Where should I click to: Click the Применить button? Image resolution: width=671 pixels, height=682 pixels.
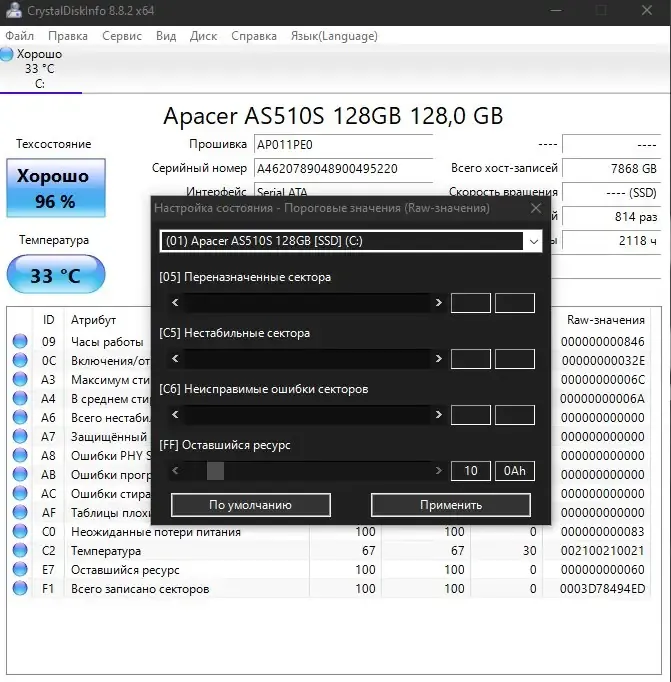(x=451, y=505)
